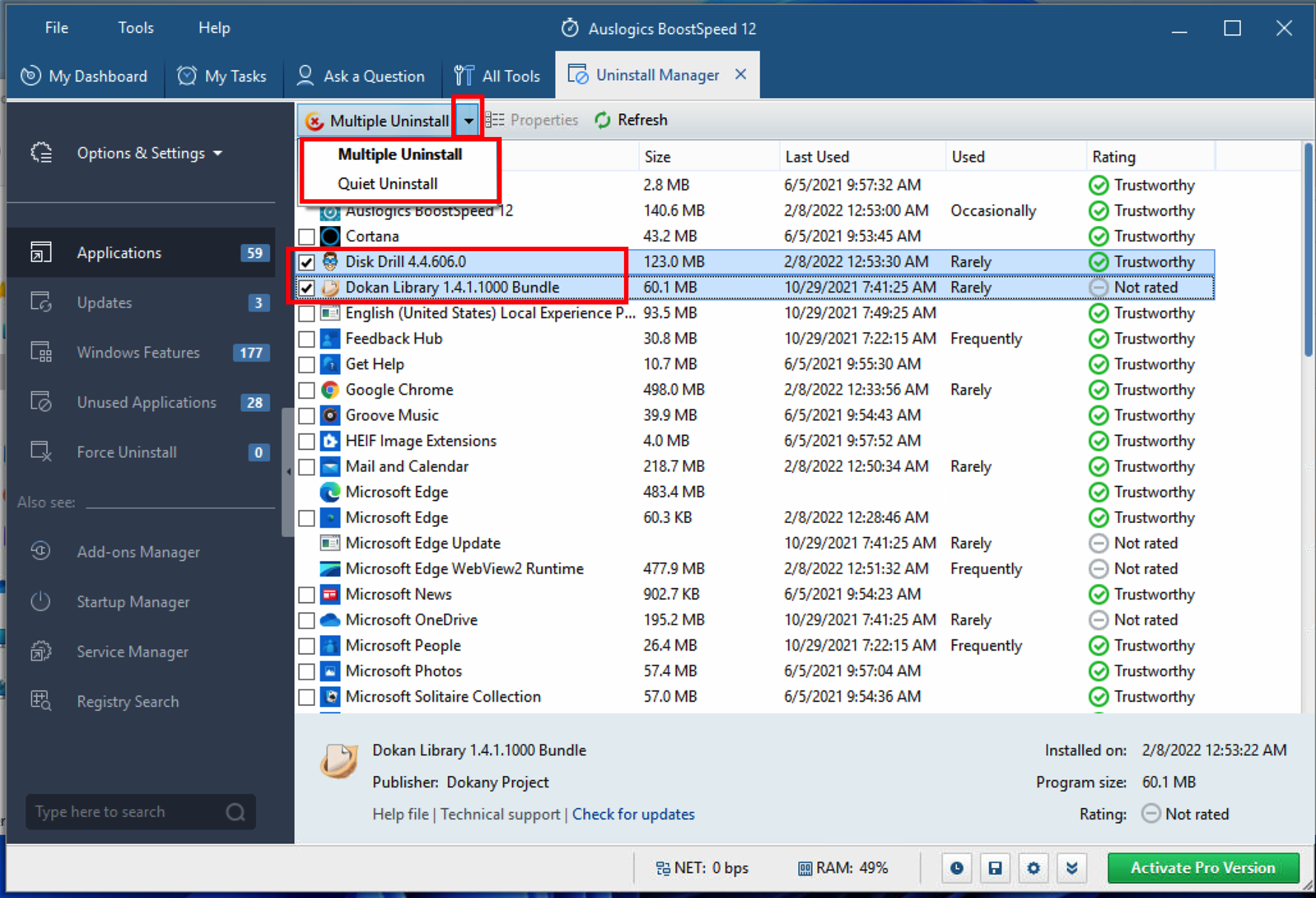Click the clock icon in status bar

[x=957, y=868]
